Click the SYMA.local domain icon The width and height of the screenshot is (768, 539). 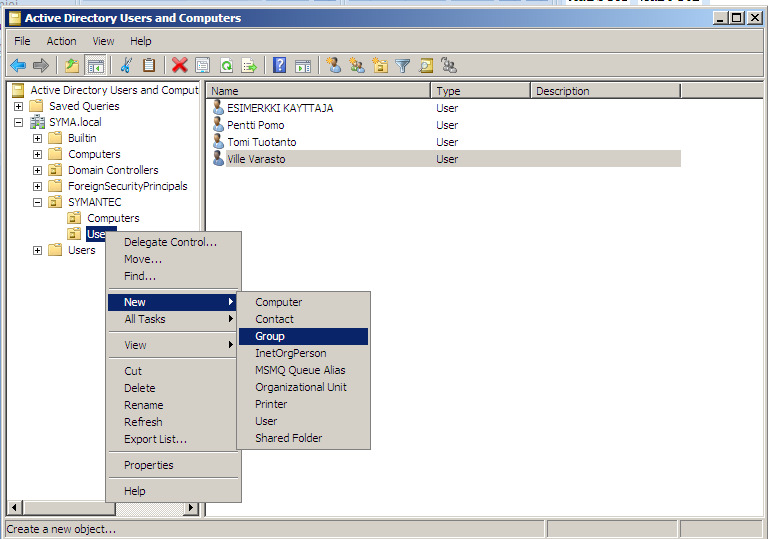pyautogui.click(x=37, y=122)
